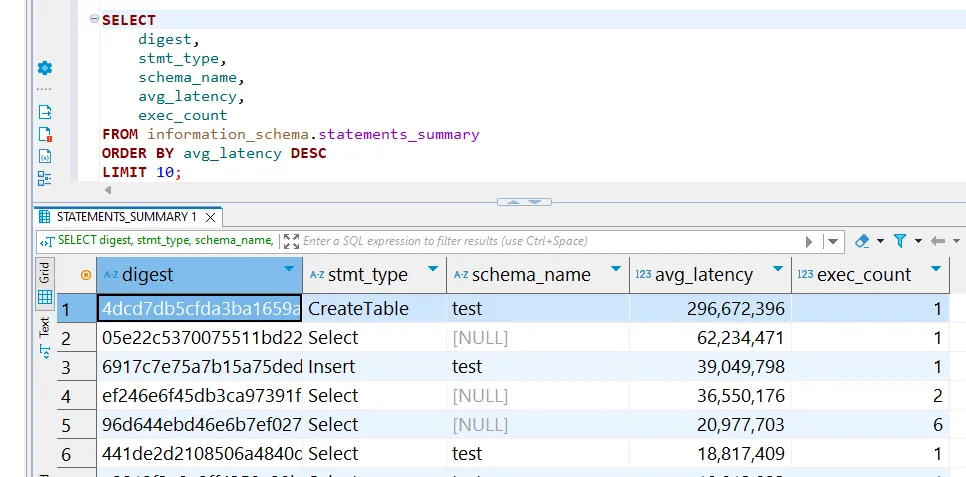Select the CreateTable cell in row 1
The width and height of the screenshot is (966, 477).
pos(358,309)
